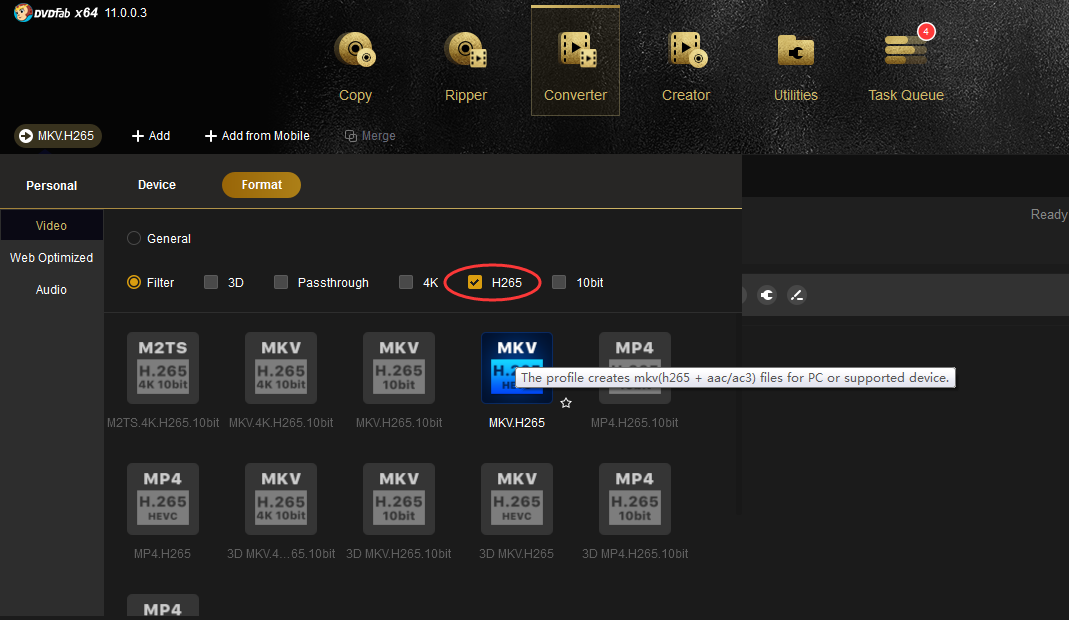Click the MKV.H265 profile switcher button
1069x620 pixels.
(58, 136)
